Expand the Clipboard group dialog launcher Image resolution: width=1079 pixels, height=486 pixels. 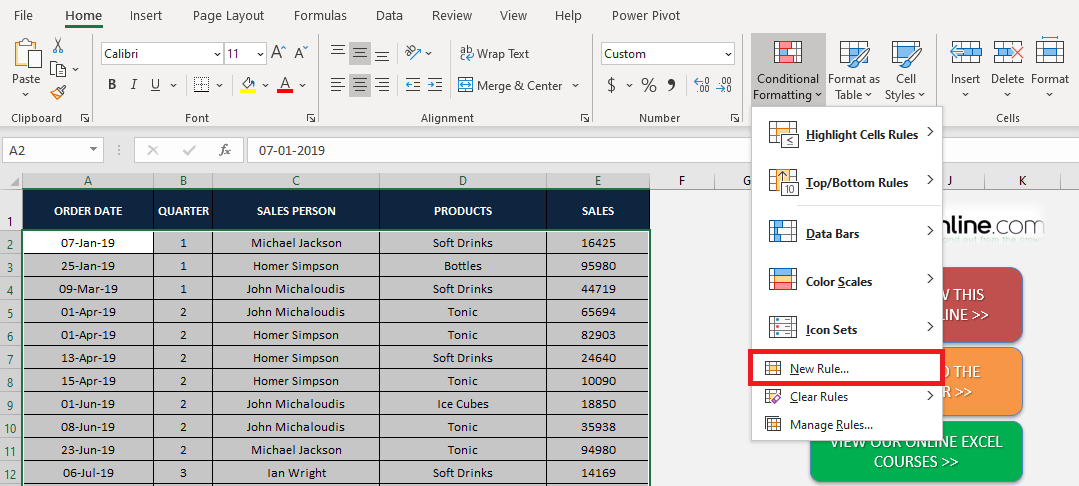point(85,118)
